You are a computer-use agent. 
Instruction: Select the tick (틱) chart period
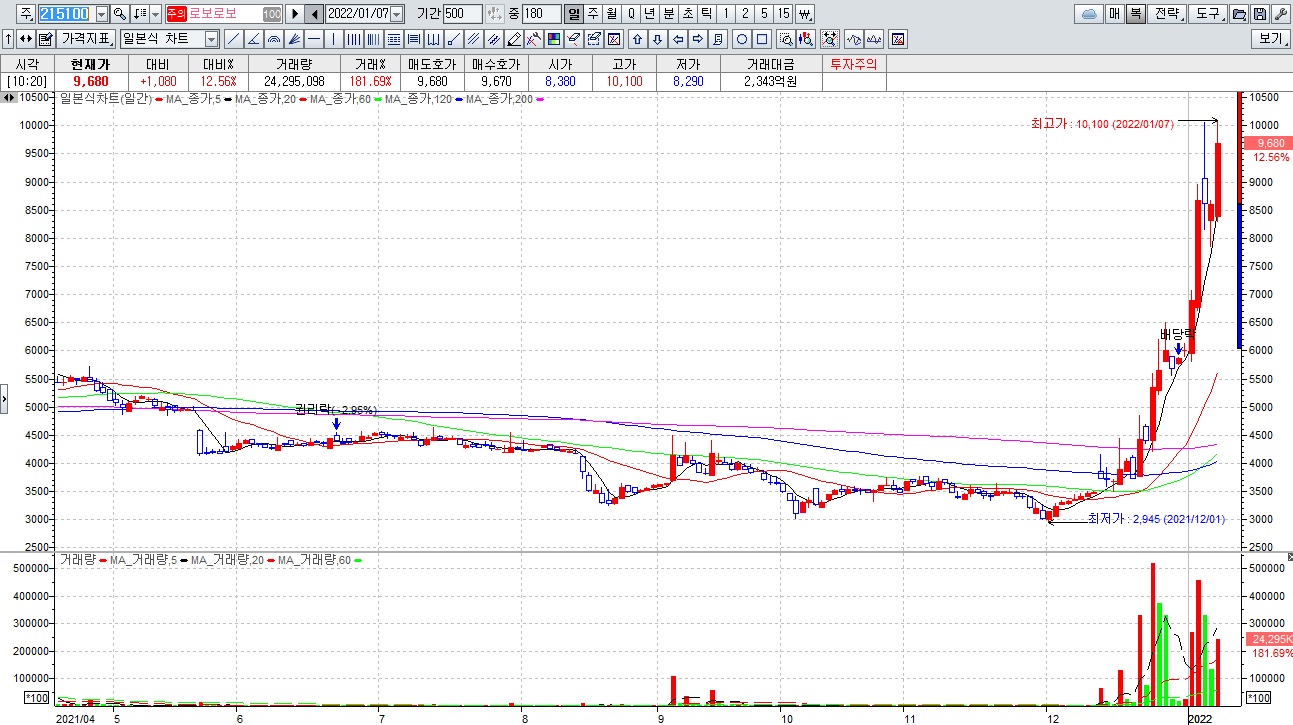coord(707,14)
